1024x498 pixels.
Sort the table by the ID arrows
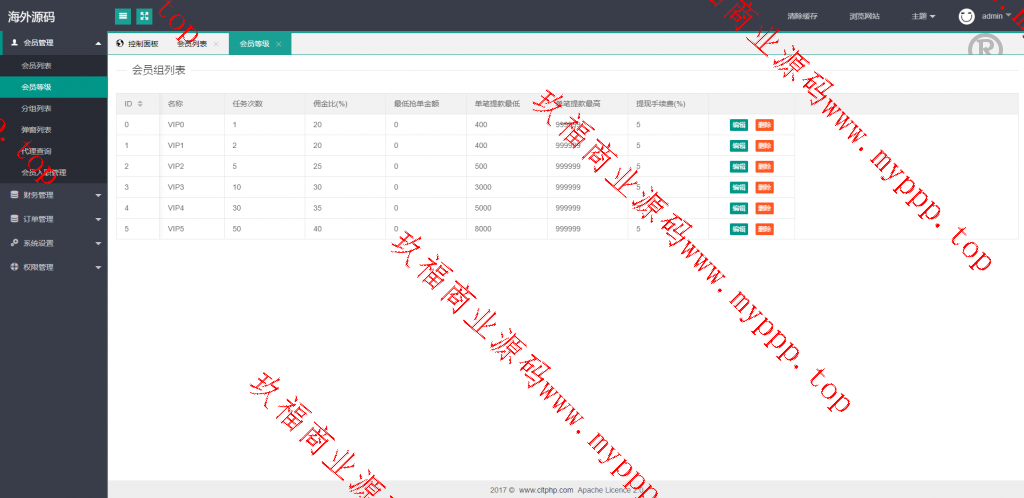coord(140,104)
